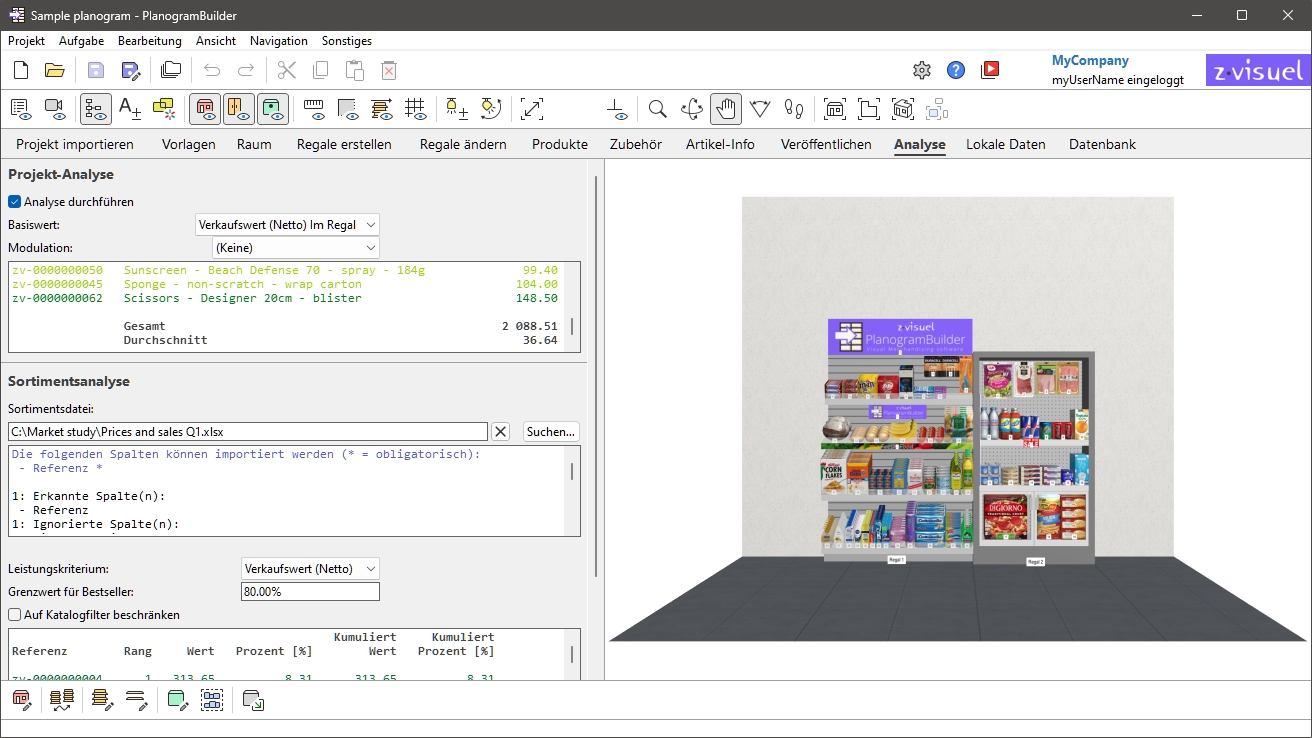Click the left panel main vertical scrollbar
The height and width of the screenshot is (738, 1312).
click(x=596, y=376)
